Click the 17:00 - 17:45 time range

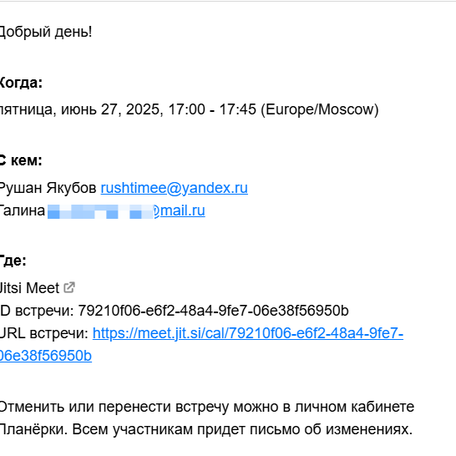tap(212, 109)
